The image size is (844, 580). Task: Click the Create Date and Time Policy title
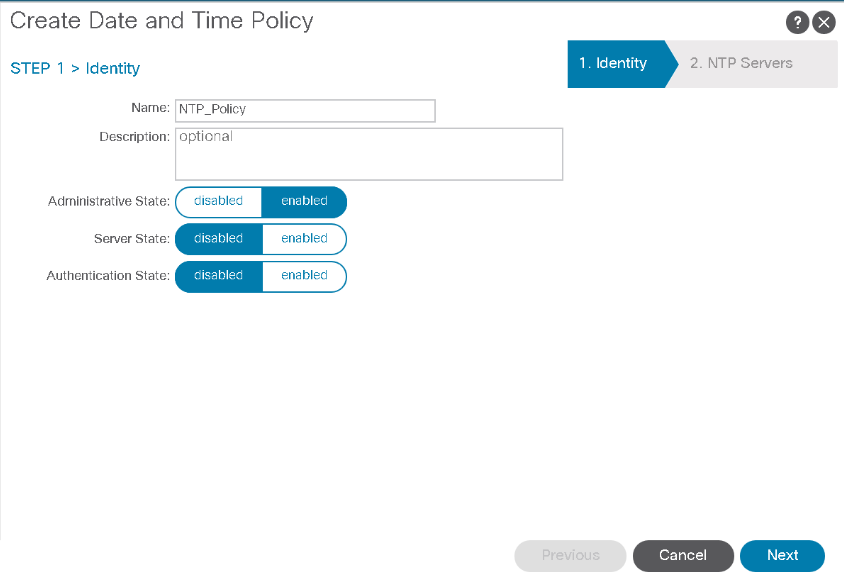(161, 21)
